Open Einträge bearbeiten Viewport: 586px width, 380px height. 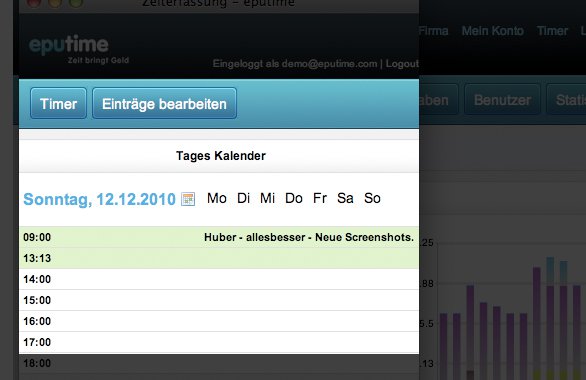[164, 104]
